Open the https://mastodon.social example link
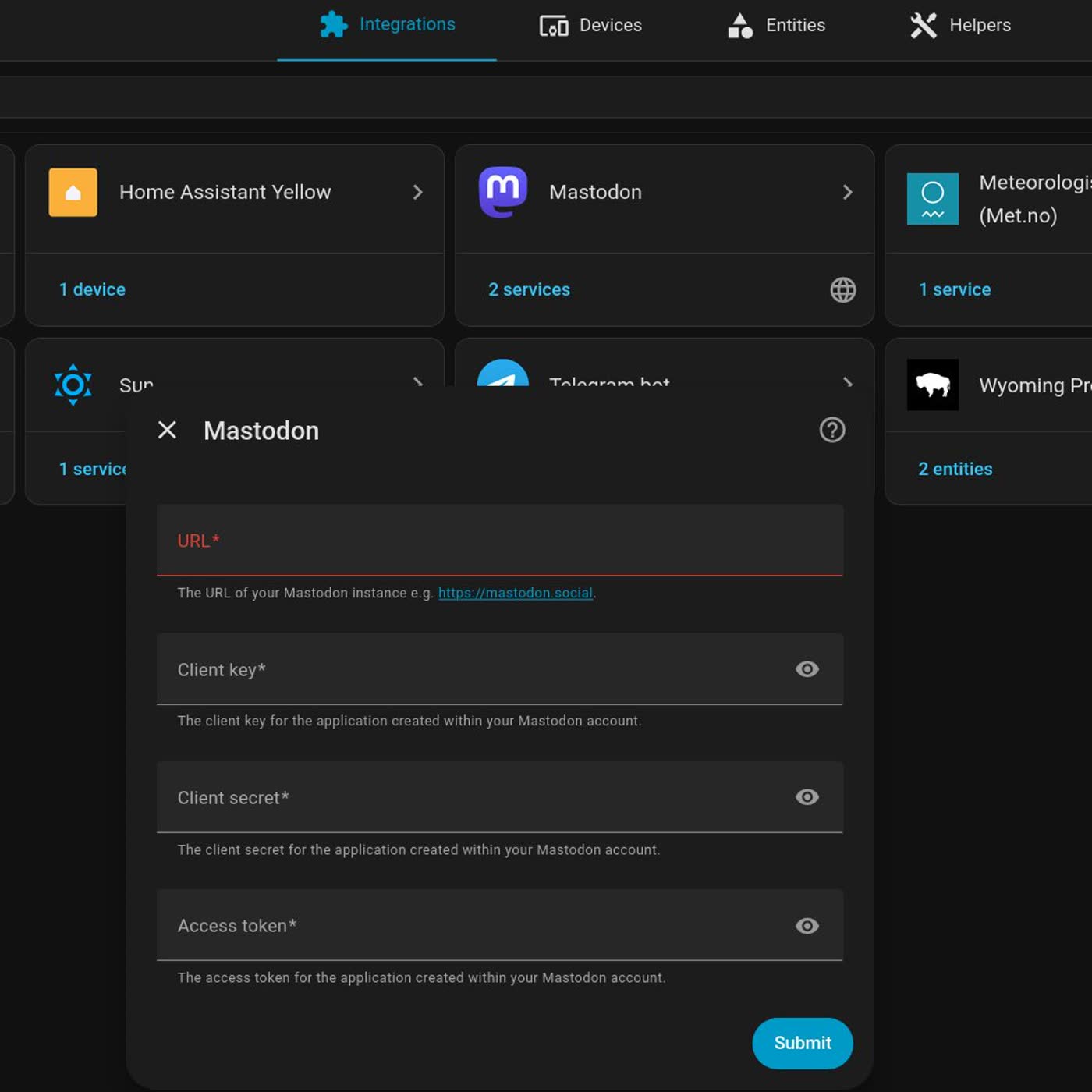The height and width of the screenshot is (1092, 1092). (516, 593)
